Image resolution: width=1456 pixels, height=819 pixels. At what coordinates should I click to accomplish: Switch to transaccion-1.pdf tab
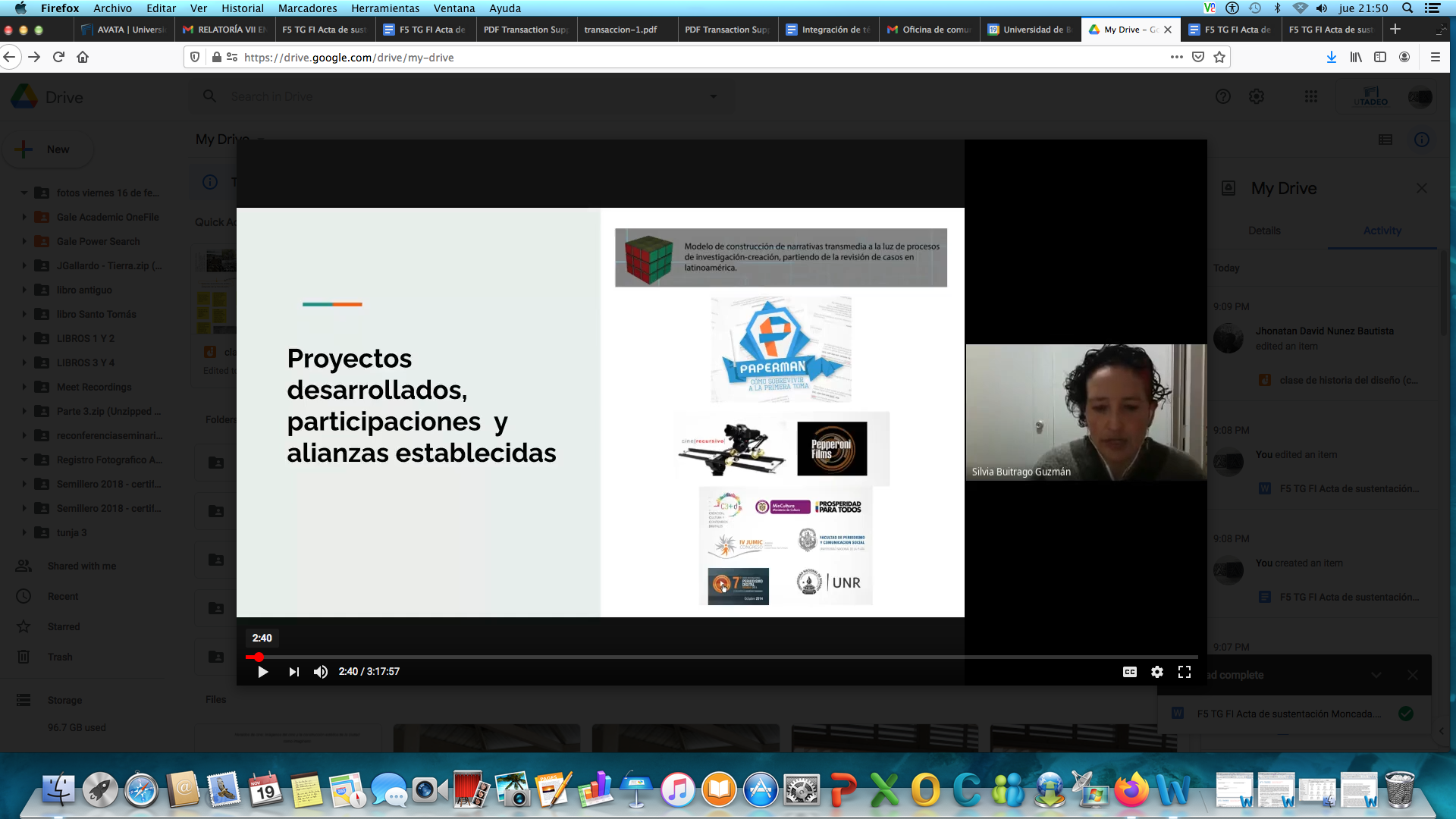pos(620,30)
